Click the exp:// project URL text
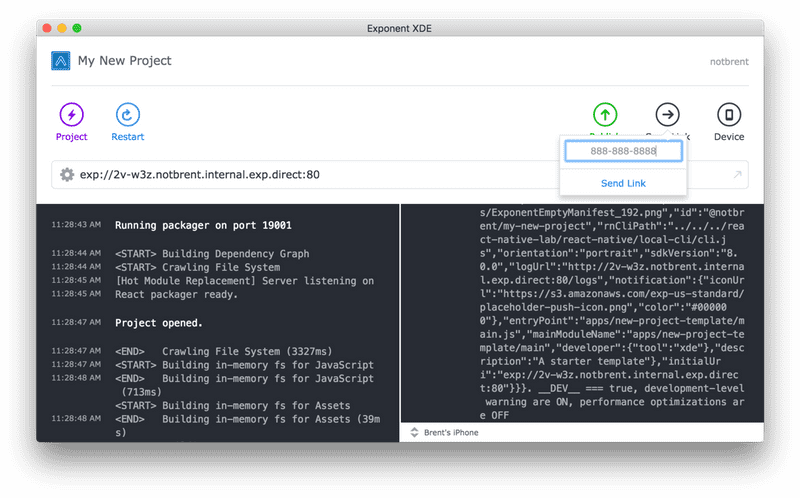The width and height of the screenshot is (800, 498). (x=199, y=175)
